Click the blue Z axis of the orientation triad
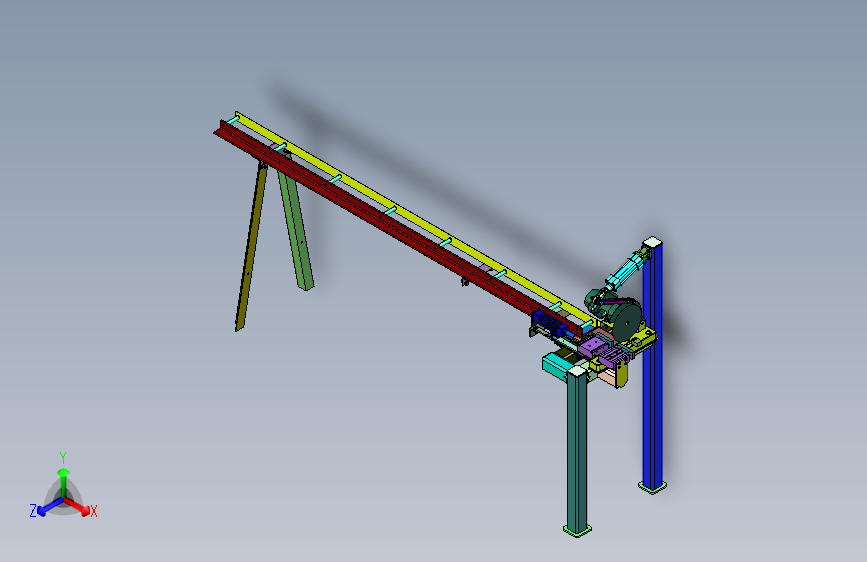Image resolution: width=867 pixels, height=562 pixels. (x=51, y=506)
